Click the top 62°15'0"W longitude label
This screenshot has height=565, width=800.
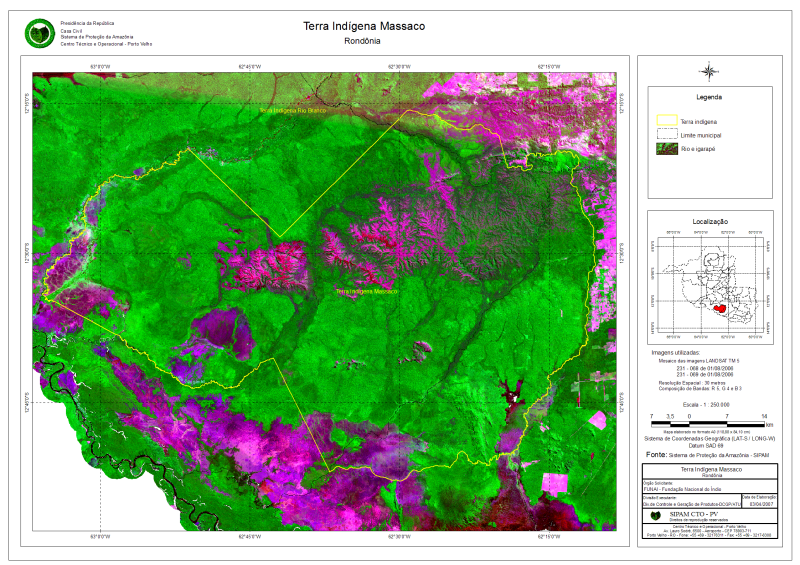tap(549, 67)
